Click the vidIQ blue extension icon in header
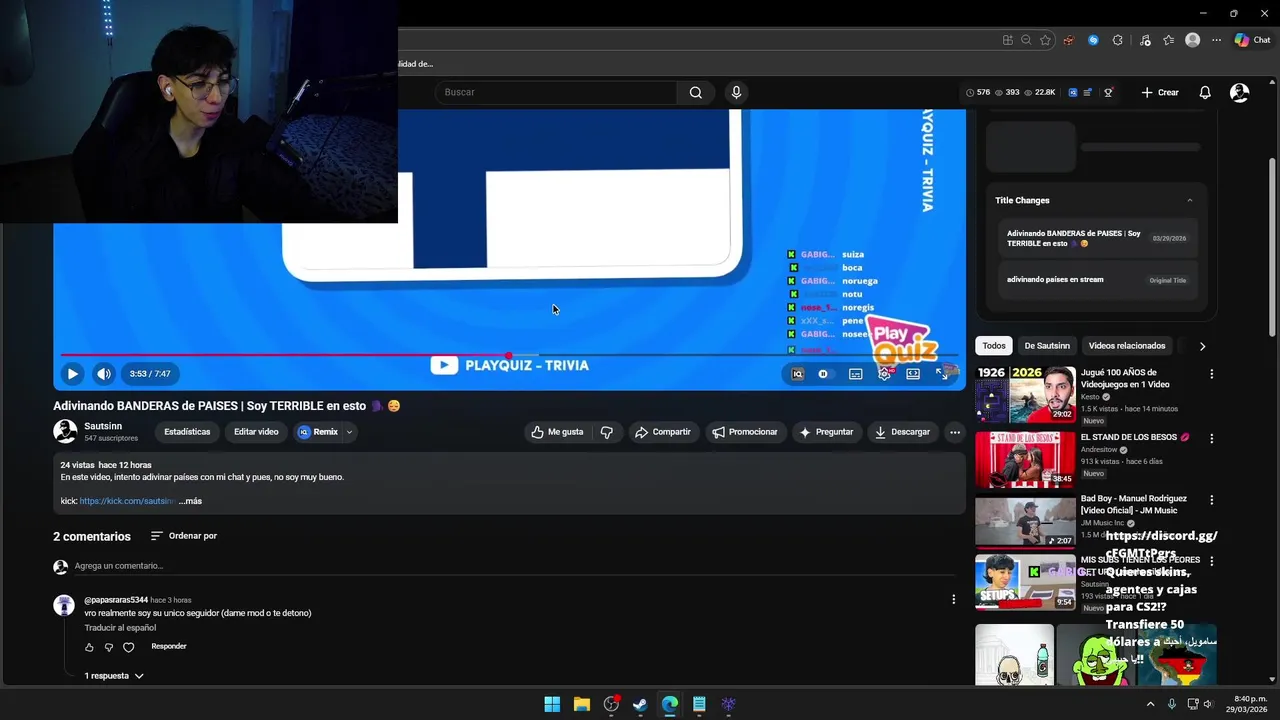The image size is (1280, 720). 1073,92
